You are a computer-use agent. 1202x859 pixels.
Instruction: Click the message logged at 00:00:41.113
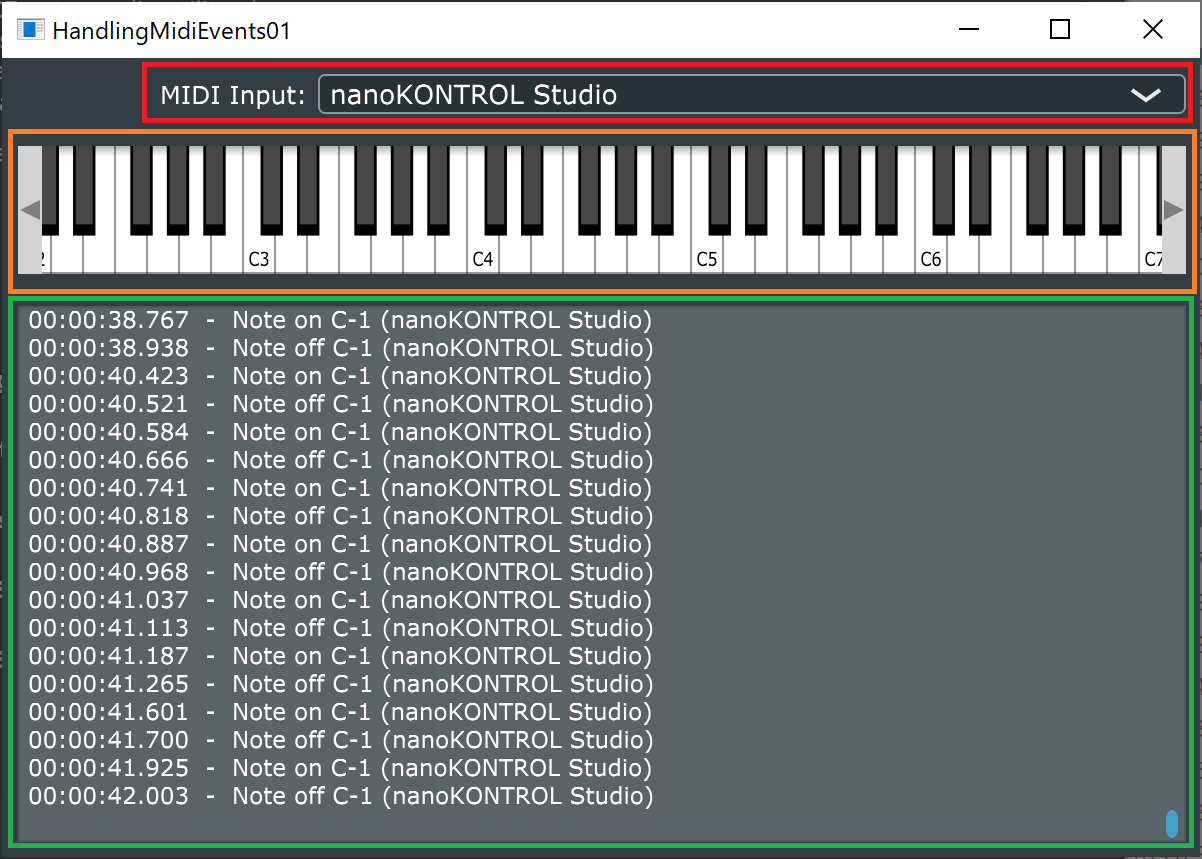click(341, 629)
